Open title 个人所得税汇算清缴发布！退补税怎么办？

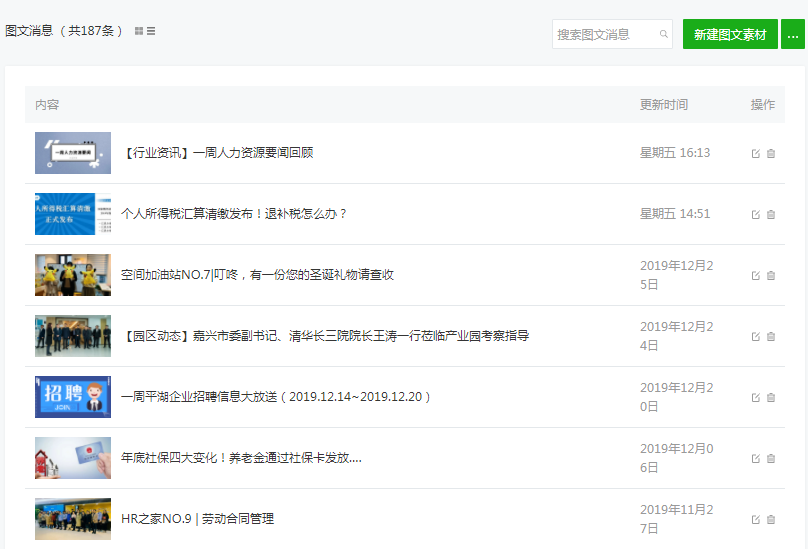(x=234, y=213)
